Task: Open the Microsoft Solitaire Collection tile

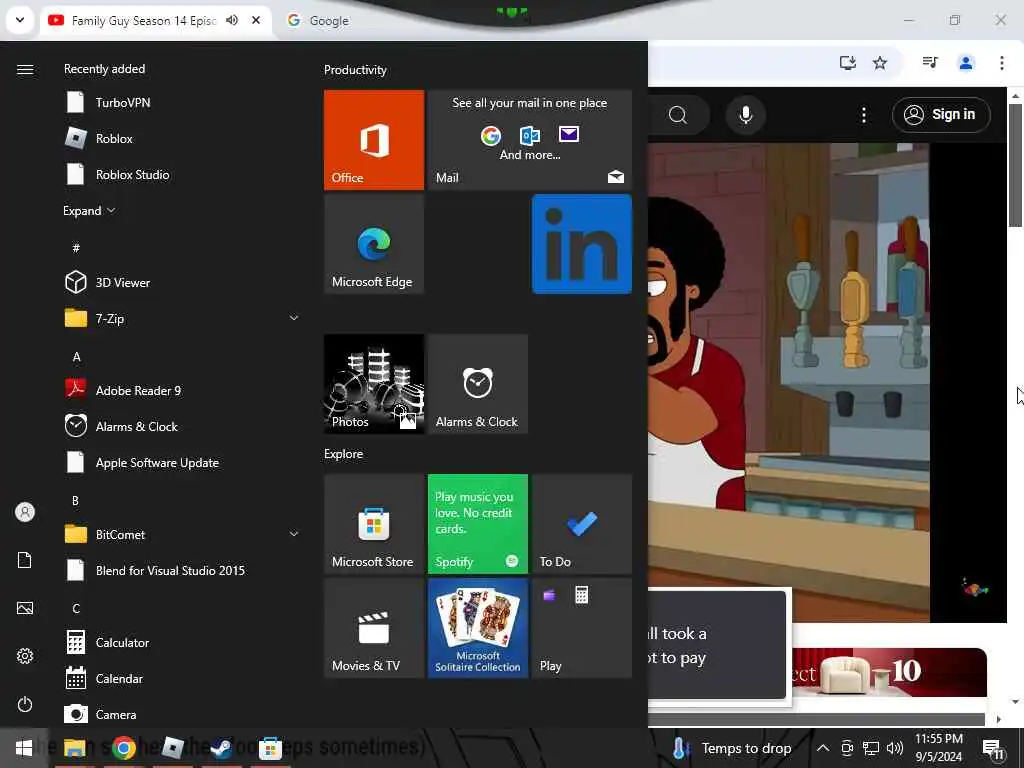Action: pos(477,628)
